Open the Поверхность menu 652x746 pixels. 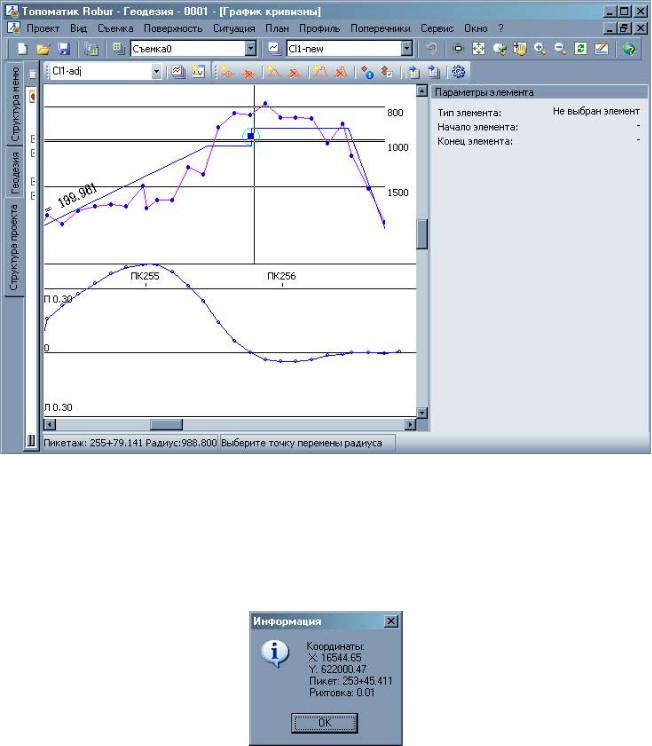(173, 29)
